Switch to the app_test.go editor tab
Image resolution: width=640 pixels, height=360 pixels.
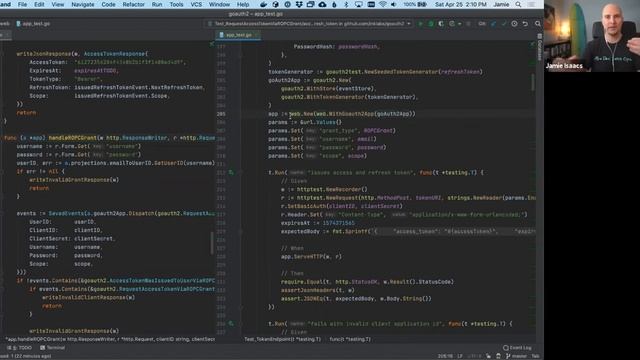(239, 35)
